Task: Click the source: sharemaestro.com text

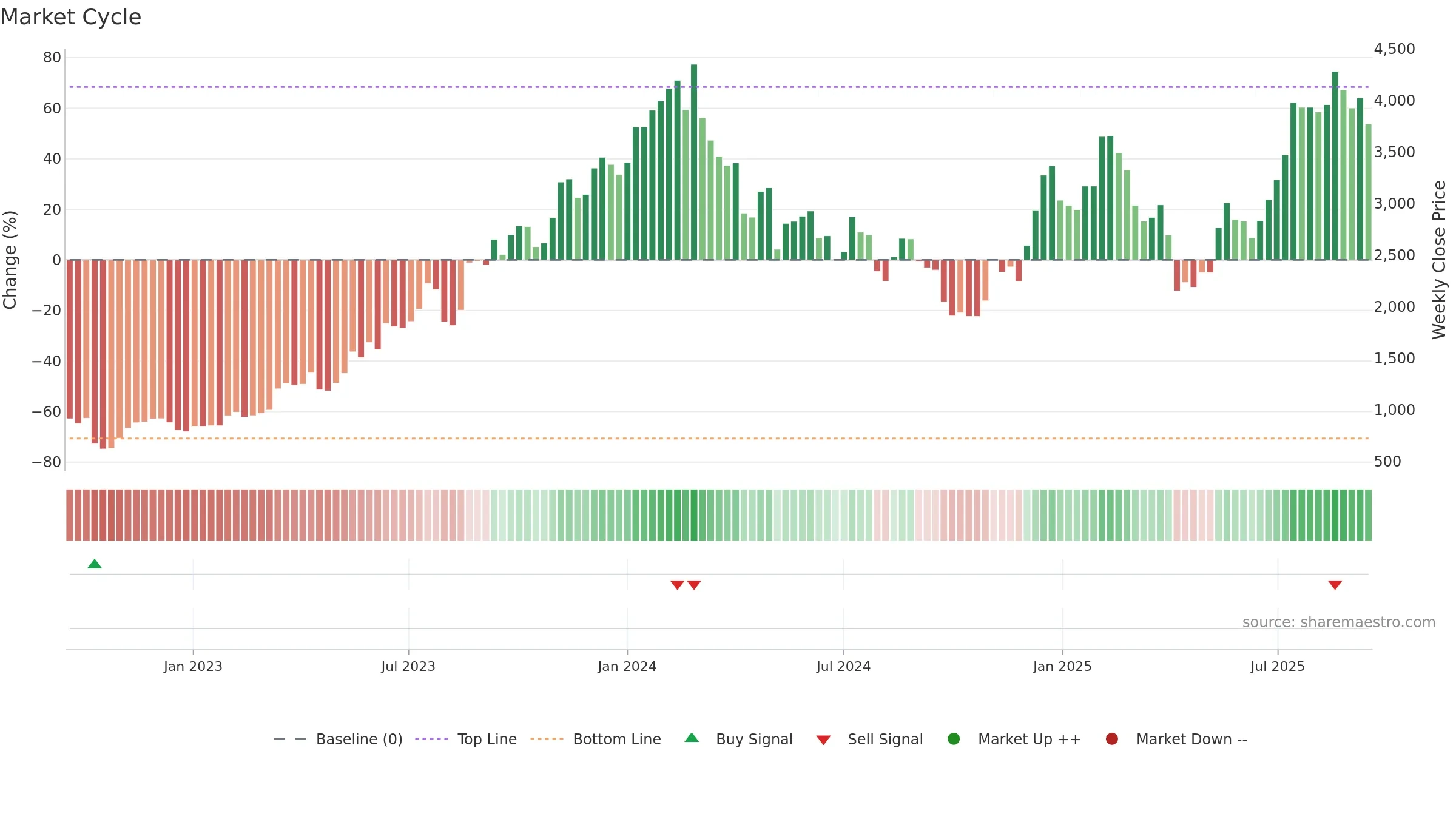Action: pos(1339,622)
